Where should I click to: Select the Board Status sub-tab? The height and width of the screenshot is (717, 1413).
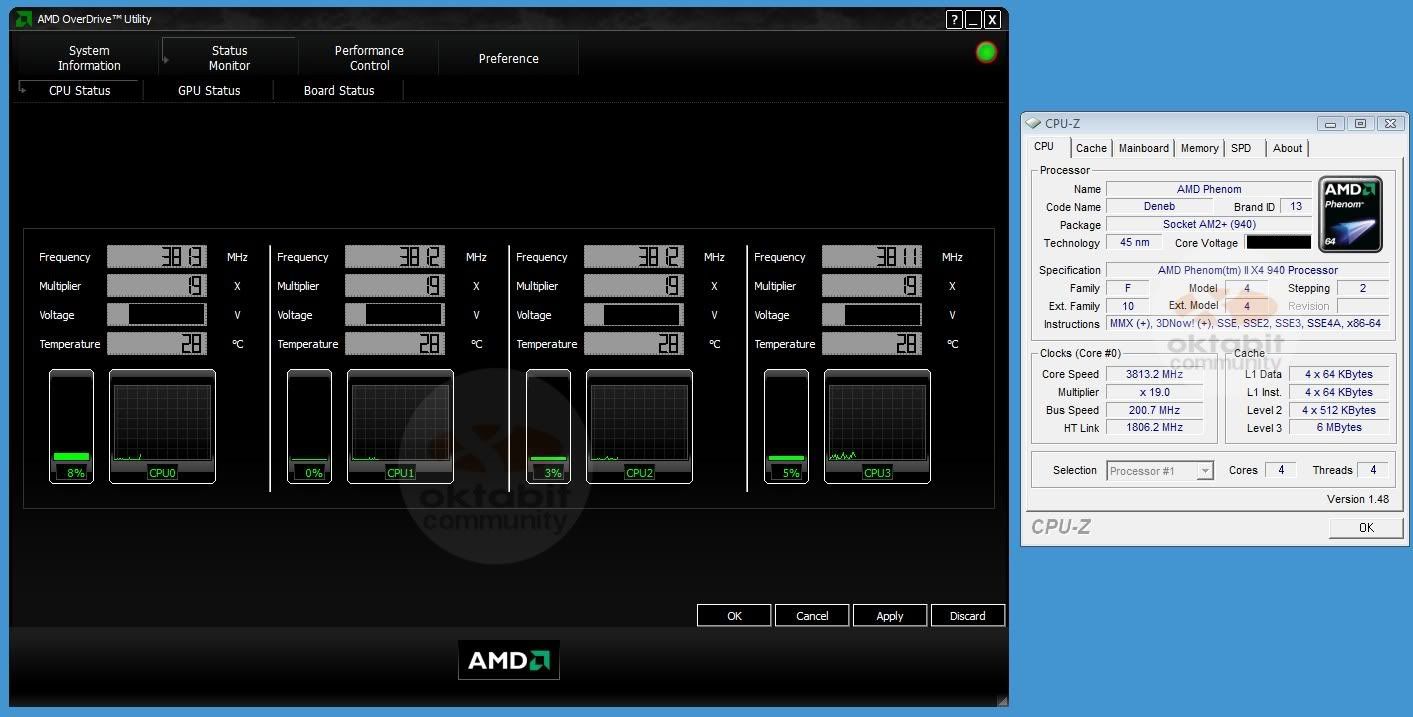(x=339, y=90)
